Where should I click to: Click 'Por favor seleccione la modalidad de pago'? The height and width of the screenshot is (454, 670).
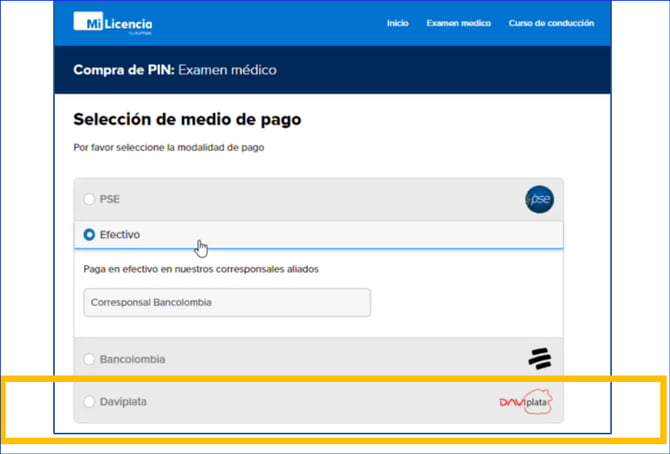(x=169, y=147)
